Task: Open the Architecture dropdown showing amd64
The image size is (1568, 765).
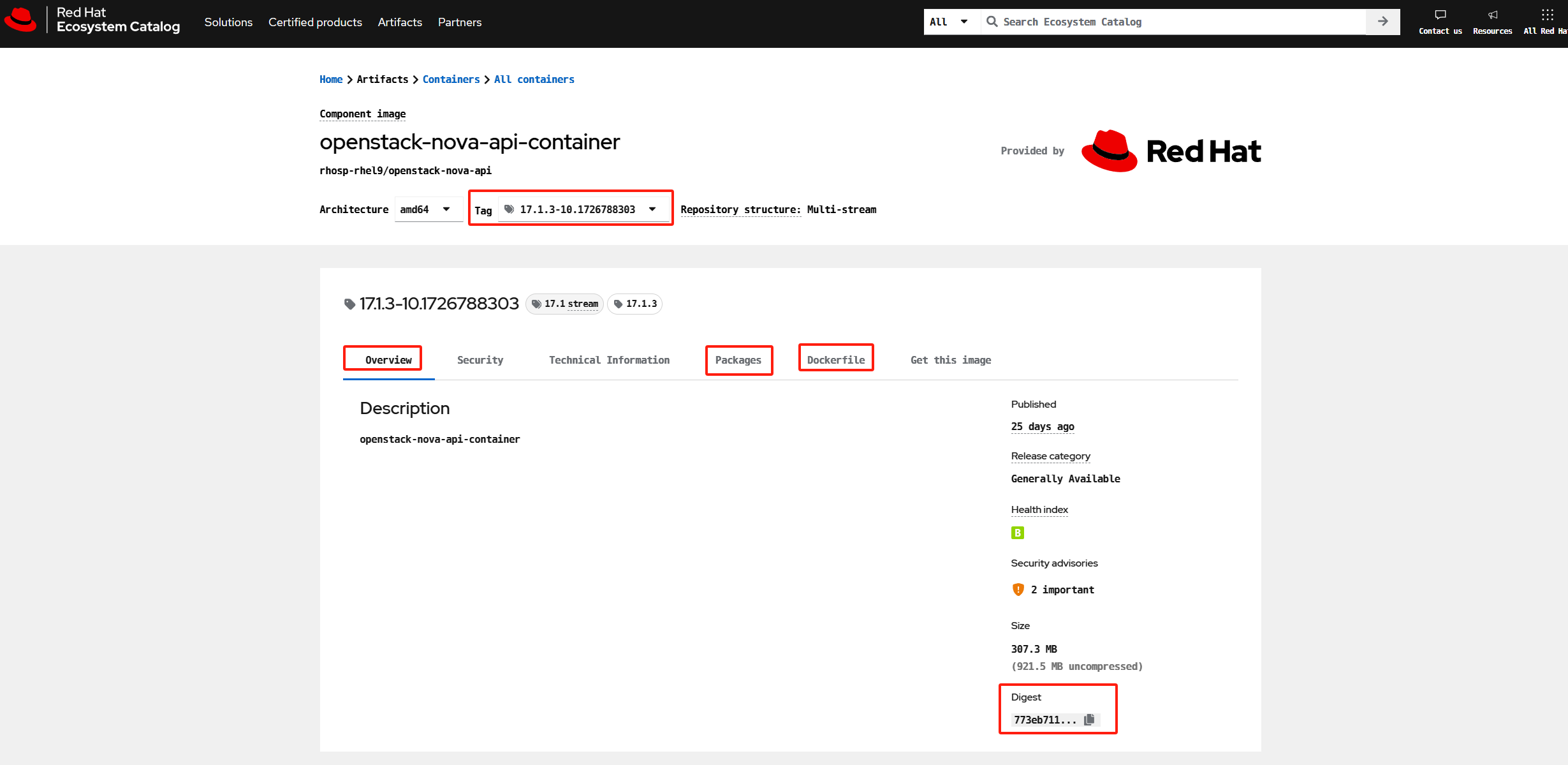Action: 429,209
